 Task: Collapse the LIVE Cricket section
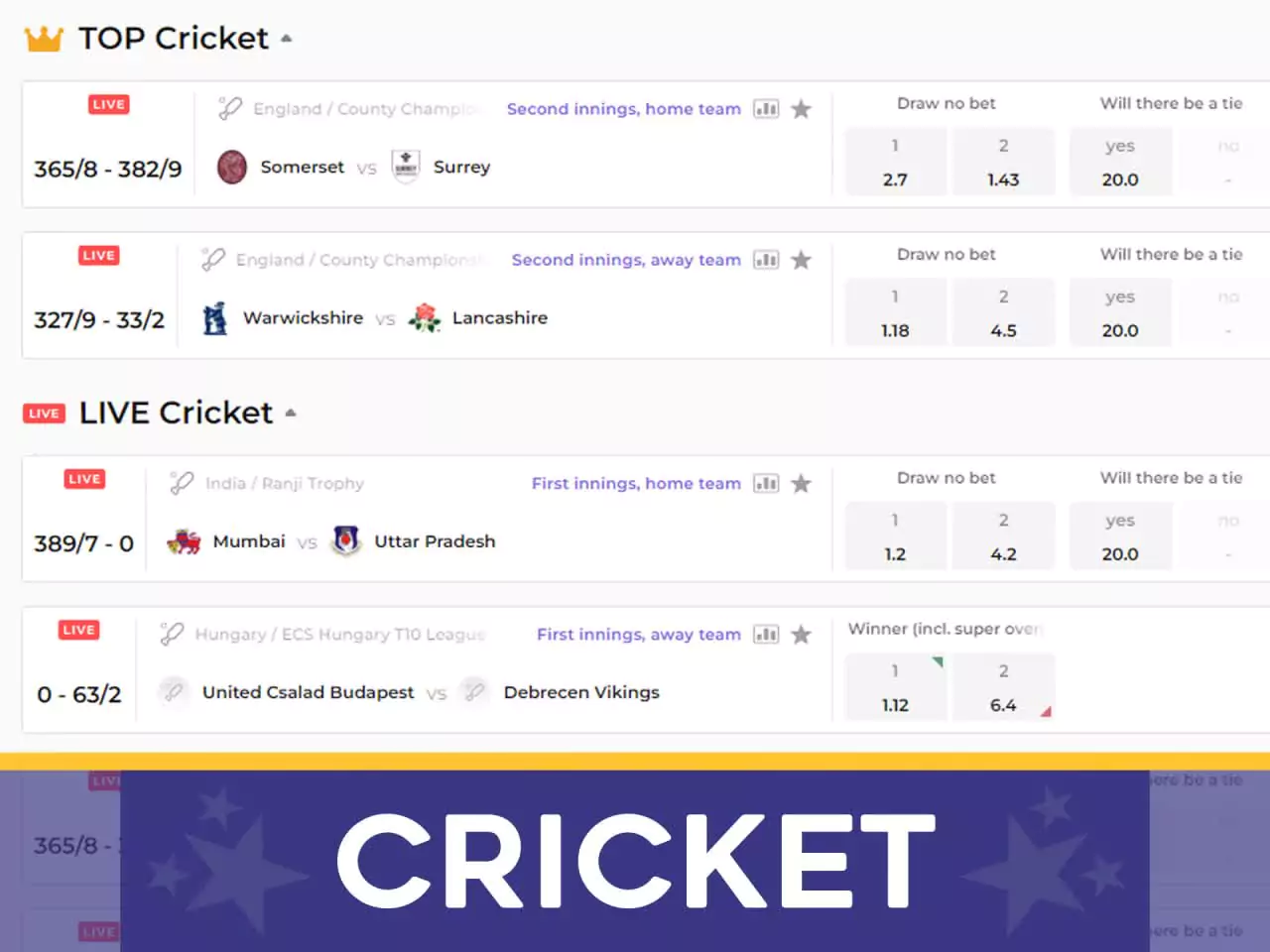click(290, 413)
